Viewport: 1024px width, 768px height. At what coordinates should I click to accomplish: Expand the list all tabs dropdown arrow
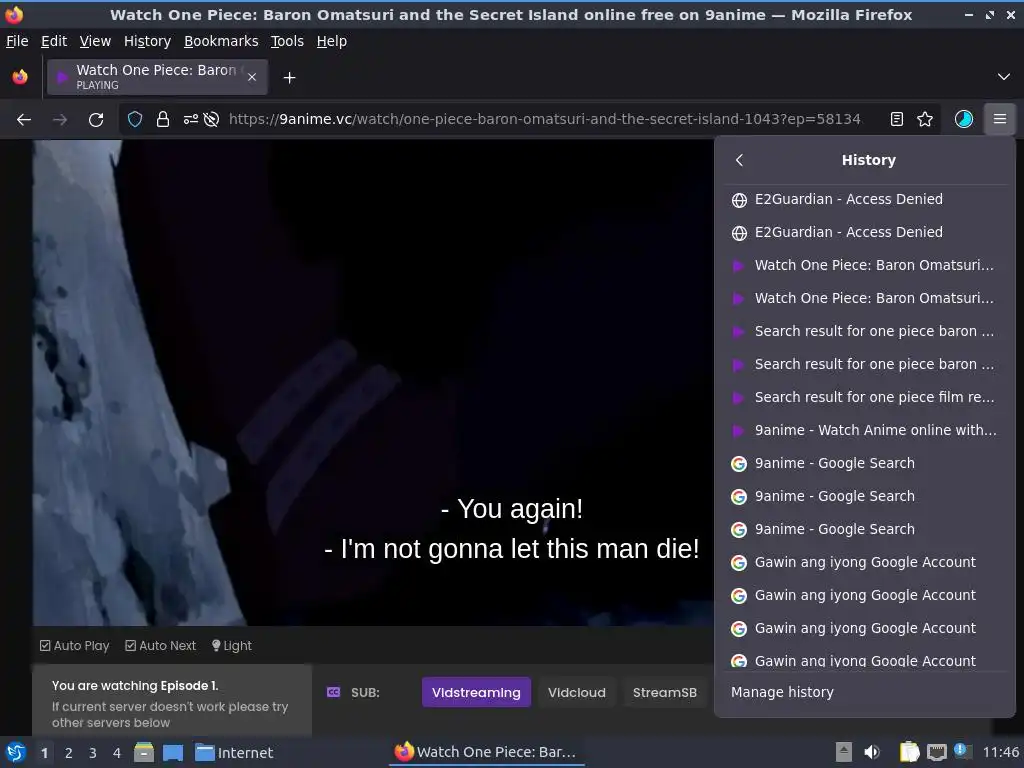(x=1004, y=77)
